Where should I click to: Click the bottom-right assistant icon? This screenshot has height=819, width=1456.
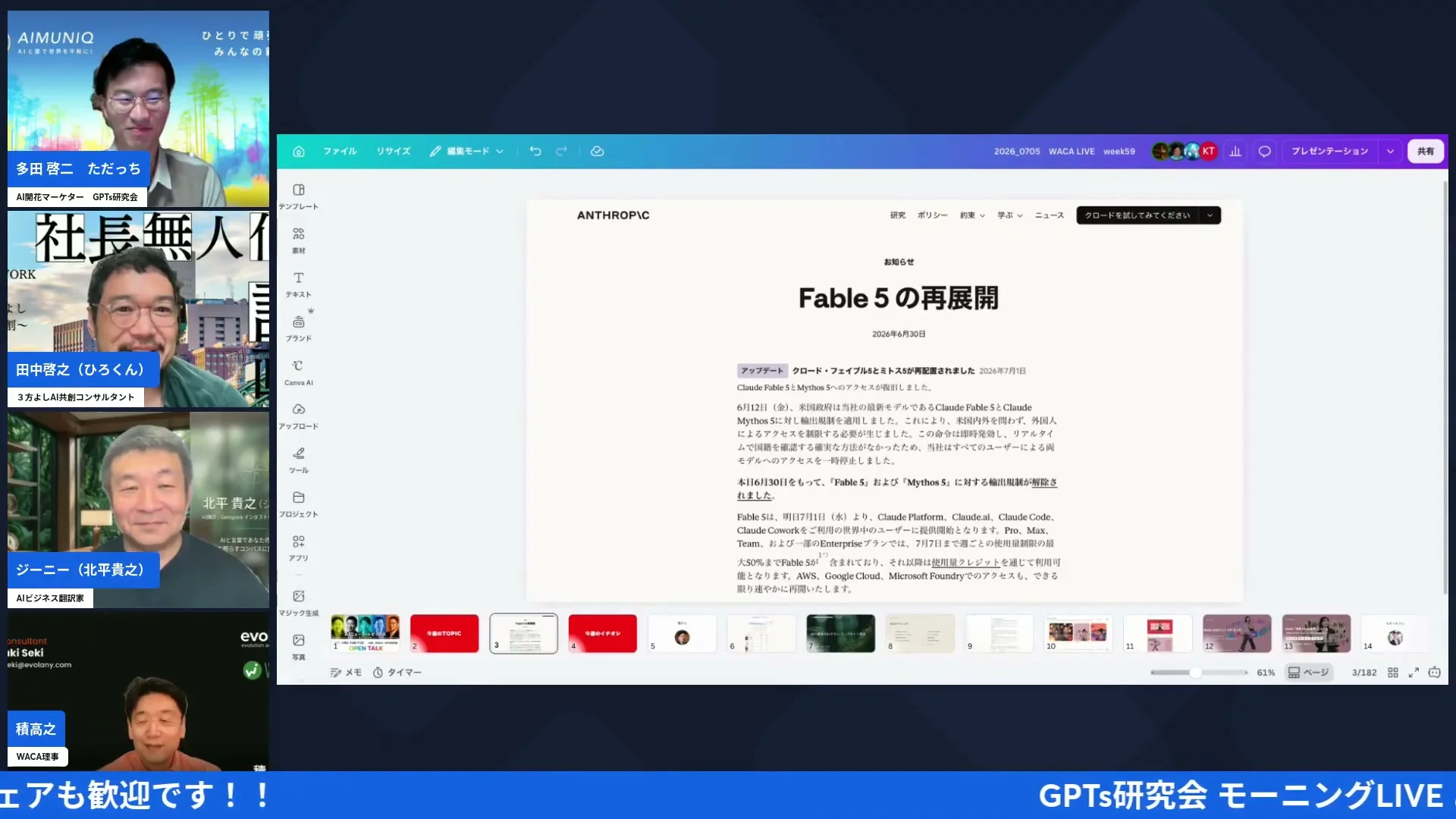click(1435, 673)
